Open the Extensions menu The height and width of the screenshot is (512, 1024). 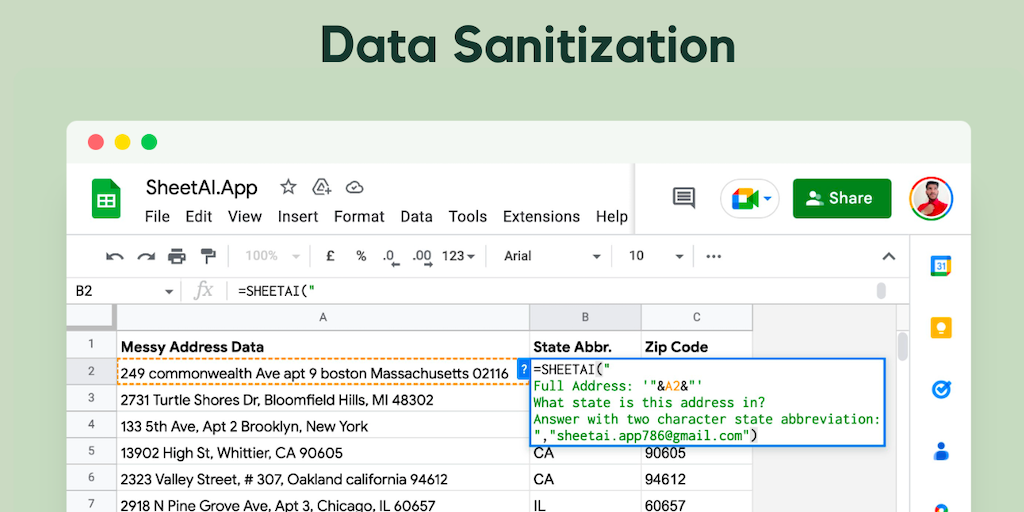click(x=541, y=216)
